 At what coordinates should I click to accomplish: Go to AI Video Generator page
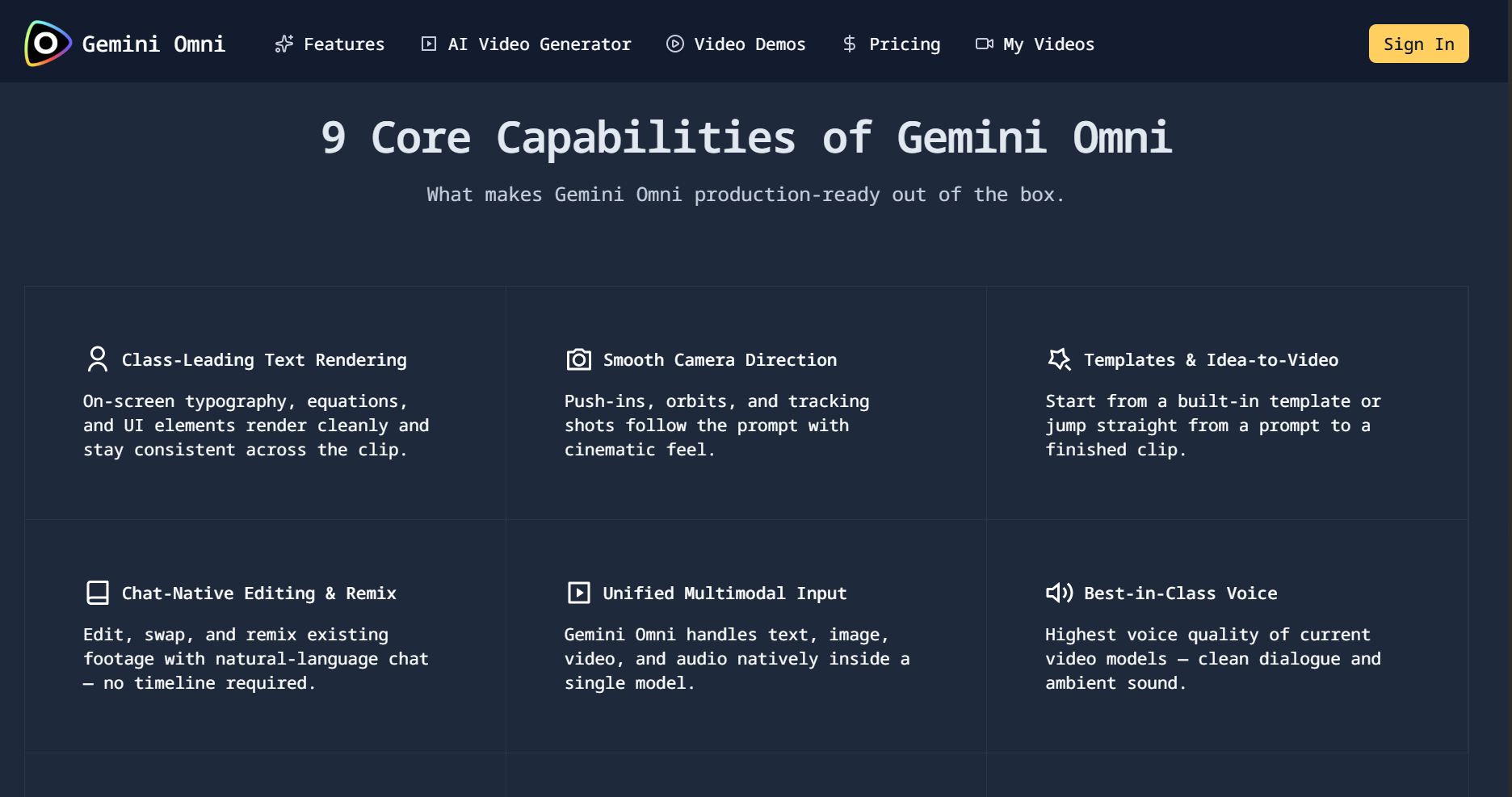(x=526, y=44)
